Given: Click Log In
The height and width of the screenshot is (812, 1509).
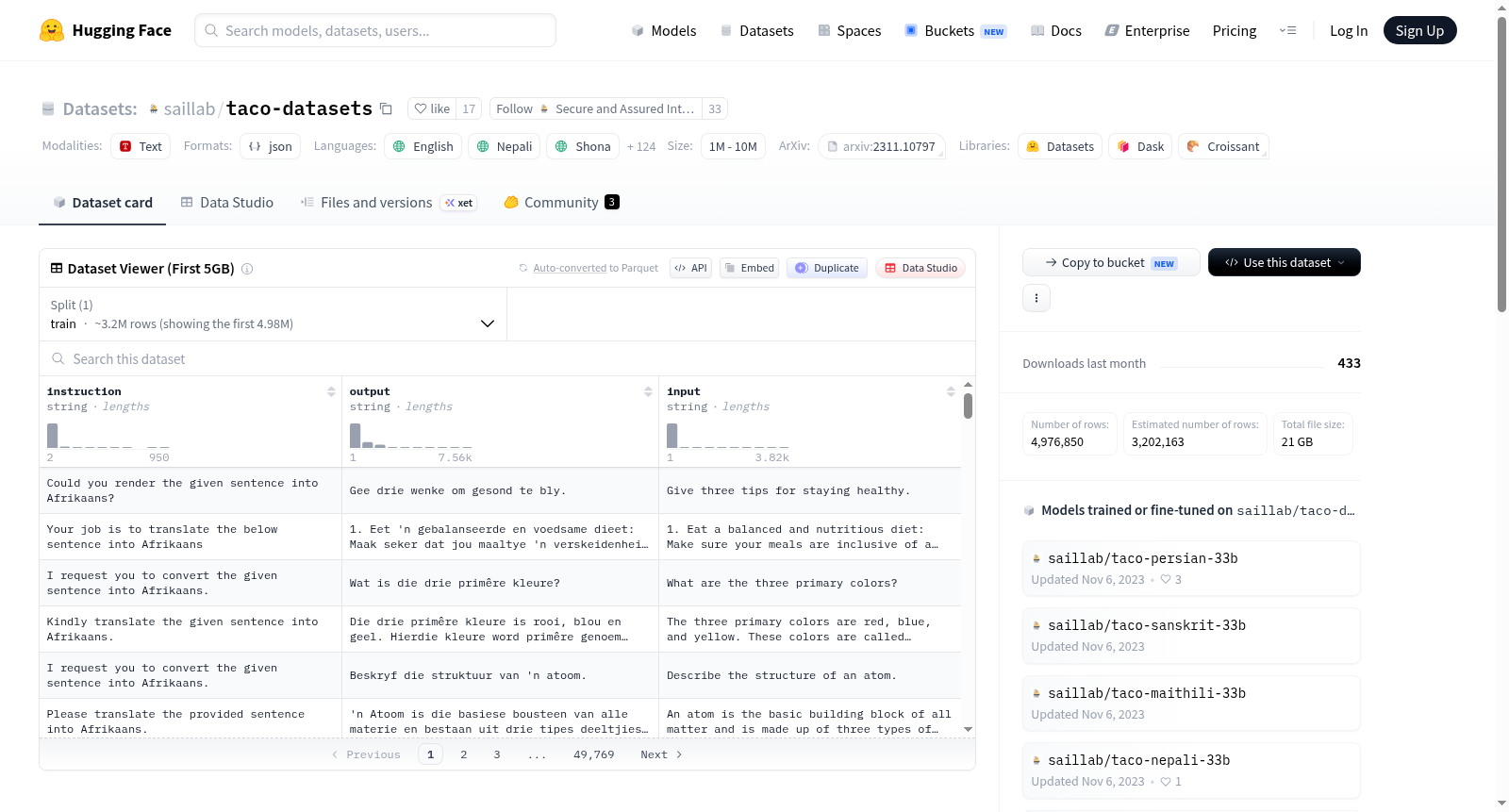Looking at the screenshot, I should [1349, 30].
